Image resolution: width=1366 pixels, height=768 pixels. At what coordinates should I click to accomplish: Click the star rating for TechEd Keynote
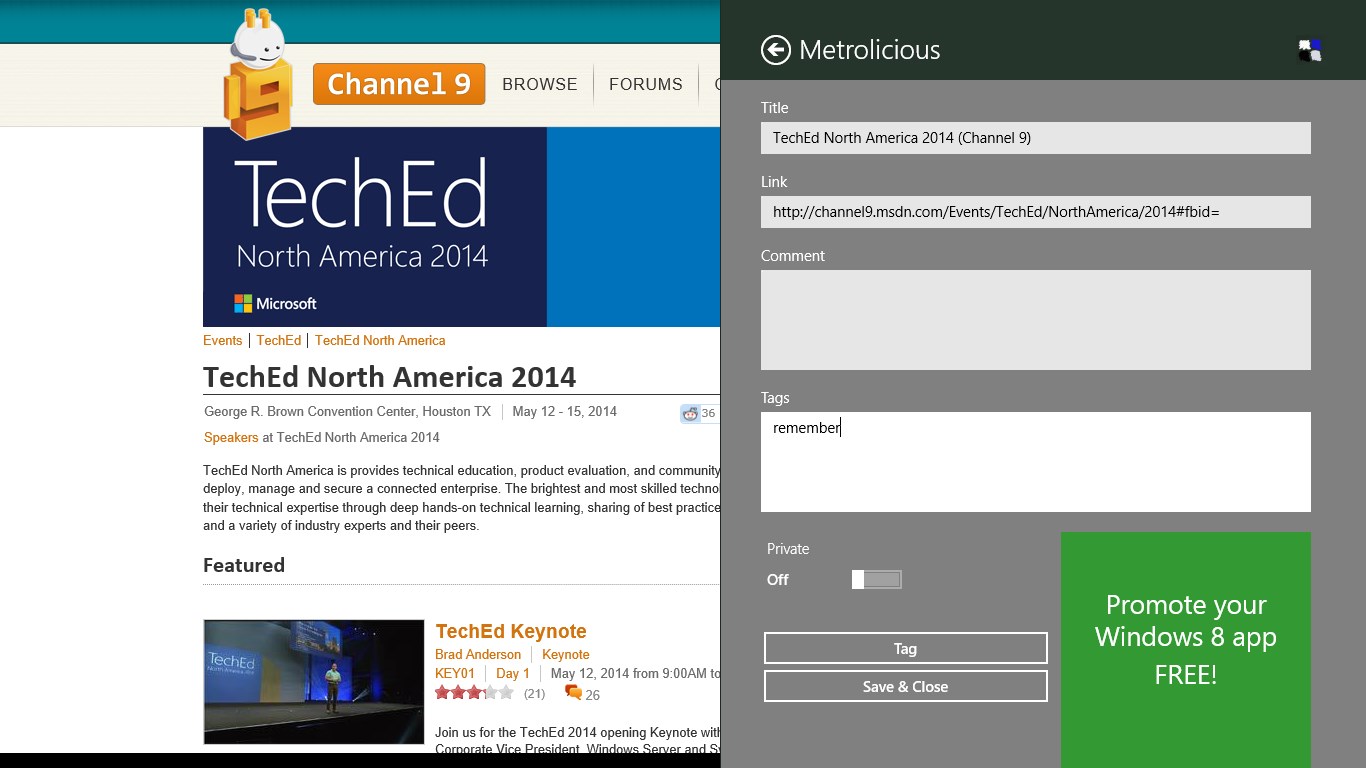click(x=474, y=693)
